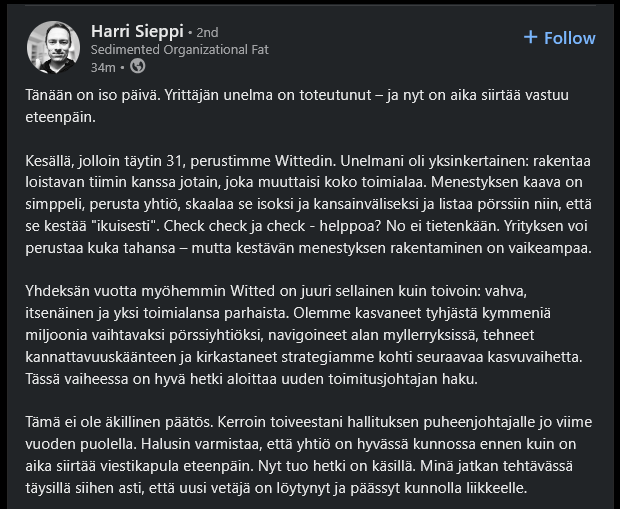Screen dimensions: 620x509
Task: Click the phrase 'Check check ja check'
Action: click(234, 226)
